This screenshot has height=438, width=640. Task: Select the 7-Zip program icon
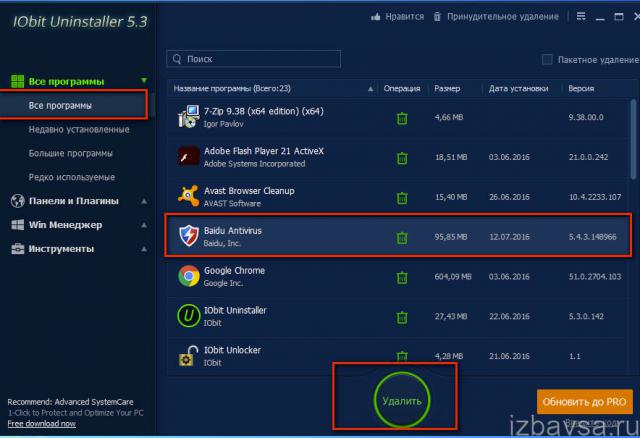tap(189, 117)
